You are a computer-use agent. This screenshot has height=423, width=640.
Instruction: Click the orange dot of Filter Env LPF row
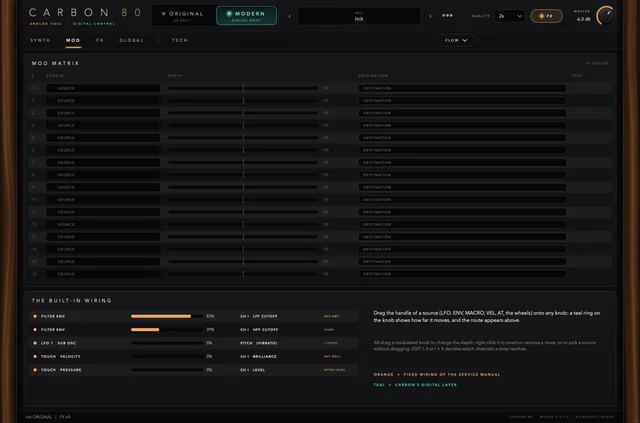[x=35, y=316]
